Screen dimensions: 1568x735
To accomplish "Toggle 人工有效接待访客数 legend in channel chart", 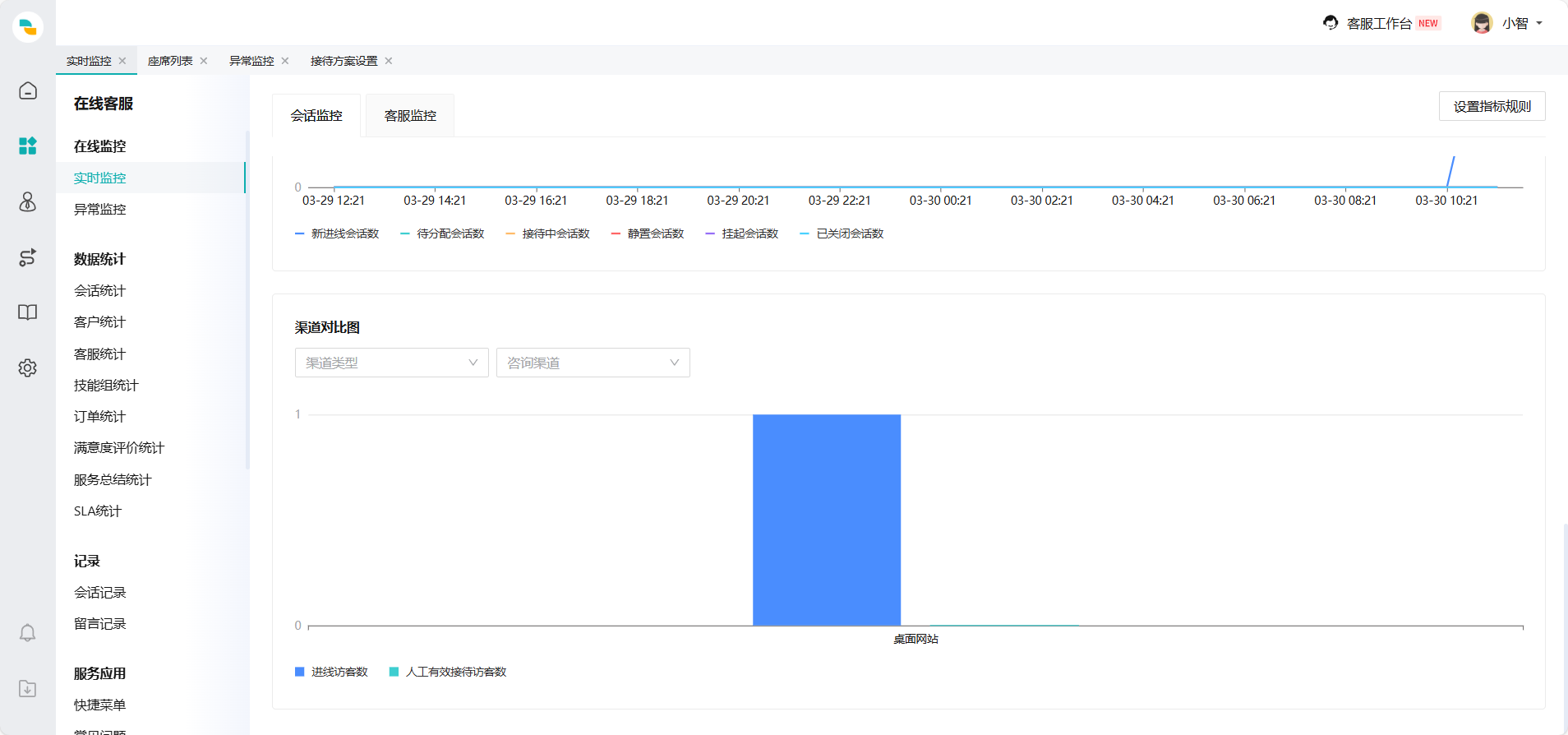I will (x=448, y=672).
